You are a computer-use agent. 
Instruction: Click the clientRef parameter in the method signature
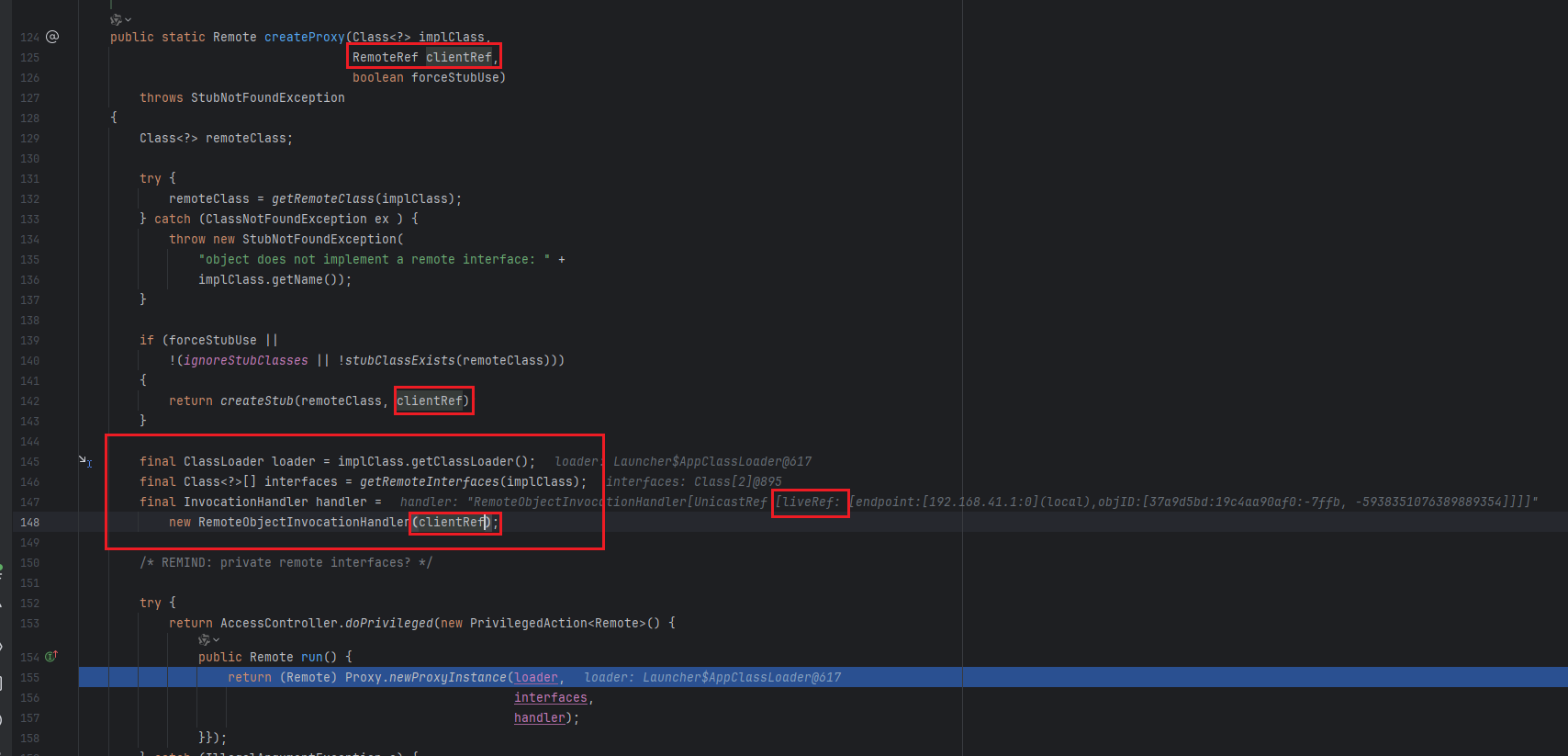[x=458, y=58]
